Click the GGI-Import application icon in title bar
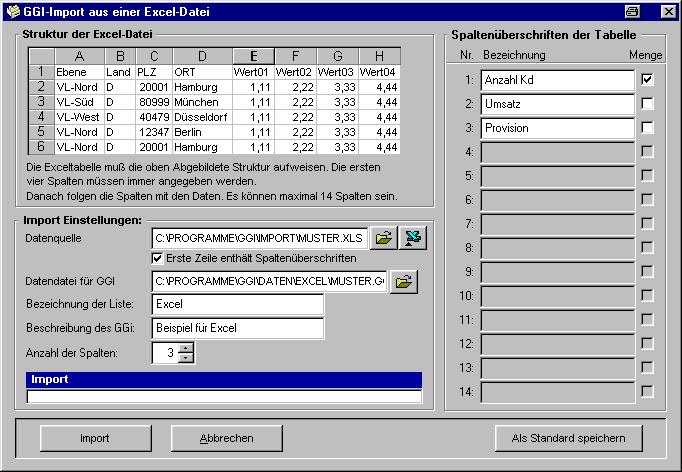This screenshot has width=682, height=472. click(12, 11)
